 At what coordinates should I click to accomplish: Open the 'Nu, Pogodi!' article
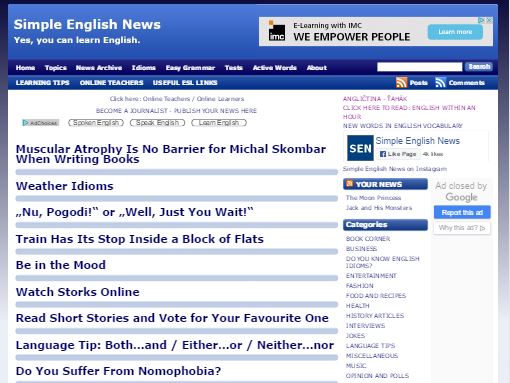point(135,212)
